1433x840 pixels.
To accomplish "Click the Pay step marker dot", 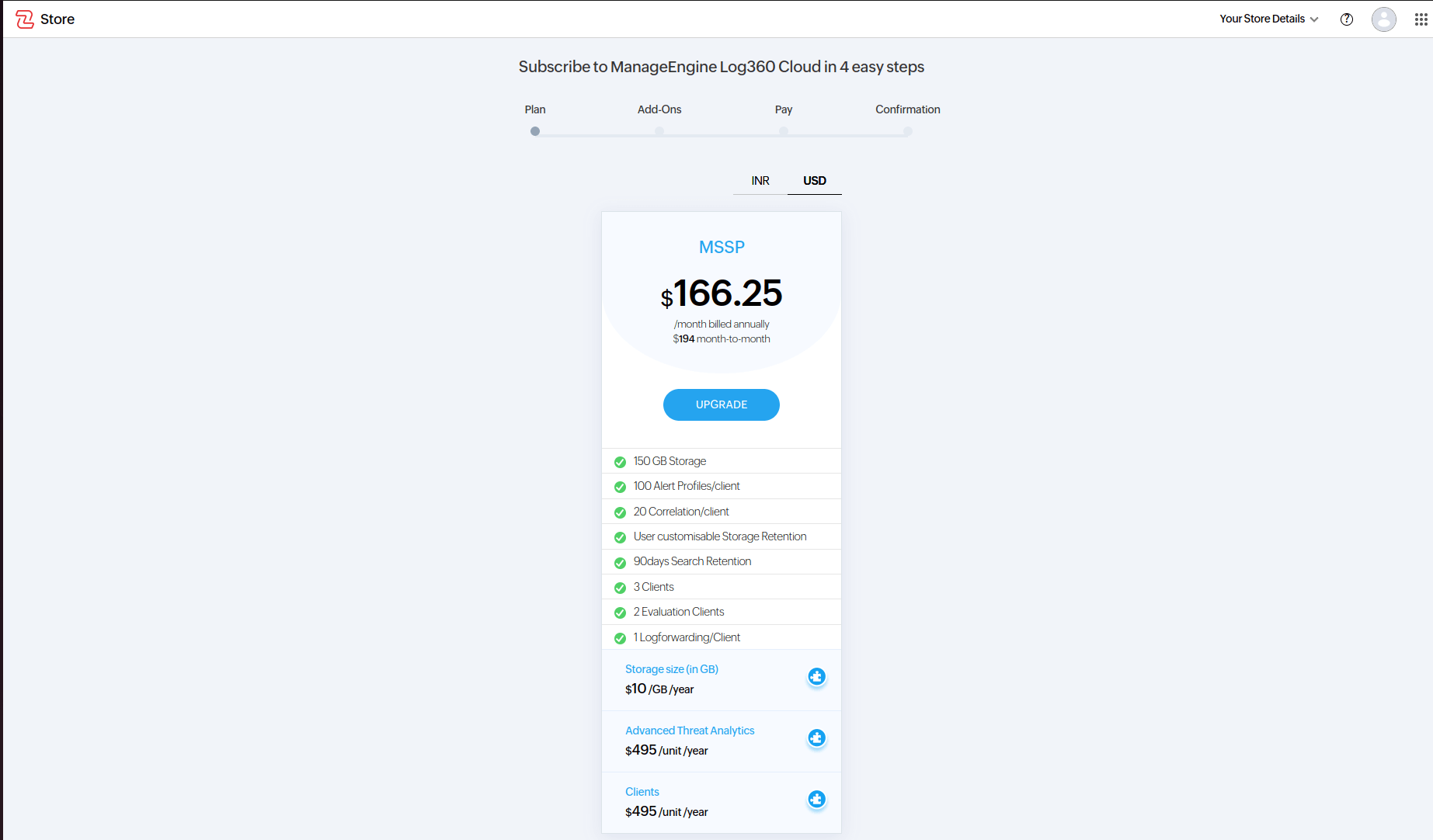I will pyautogui.click(x=784, y=131).
